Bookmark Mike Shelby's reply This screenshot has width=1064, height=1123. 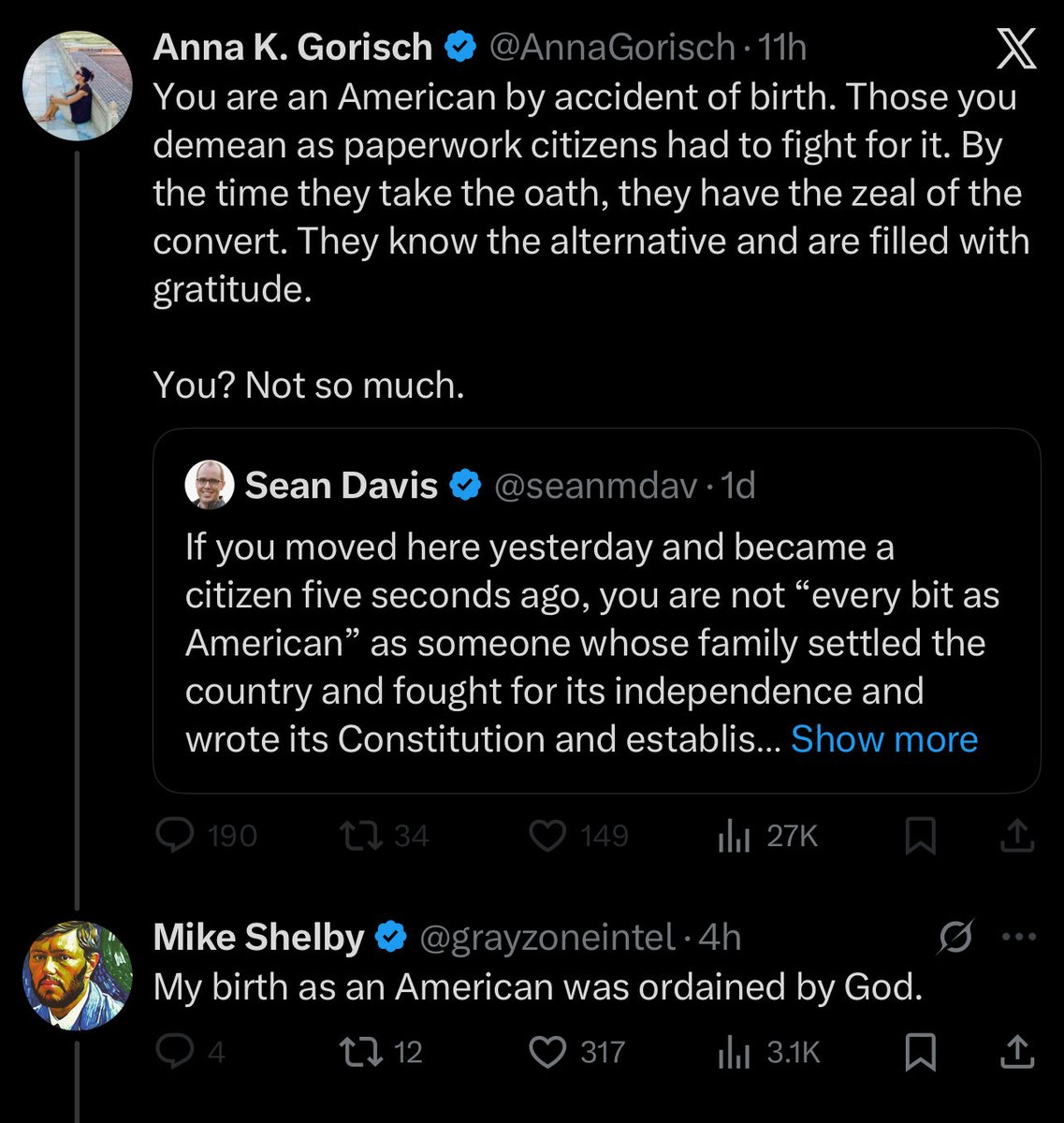coord(921,1053)
